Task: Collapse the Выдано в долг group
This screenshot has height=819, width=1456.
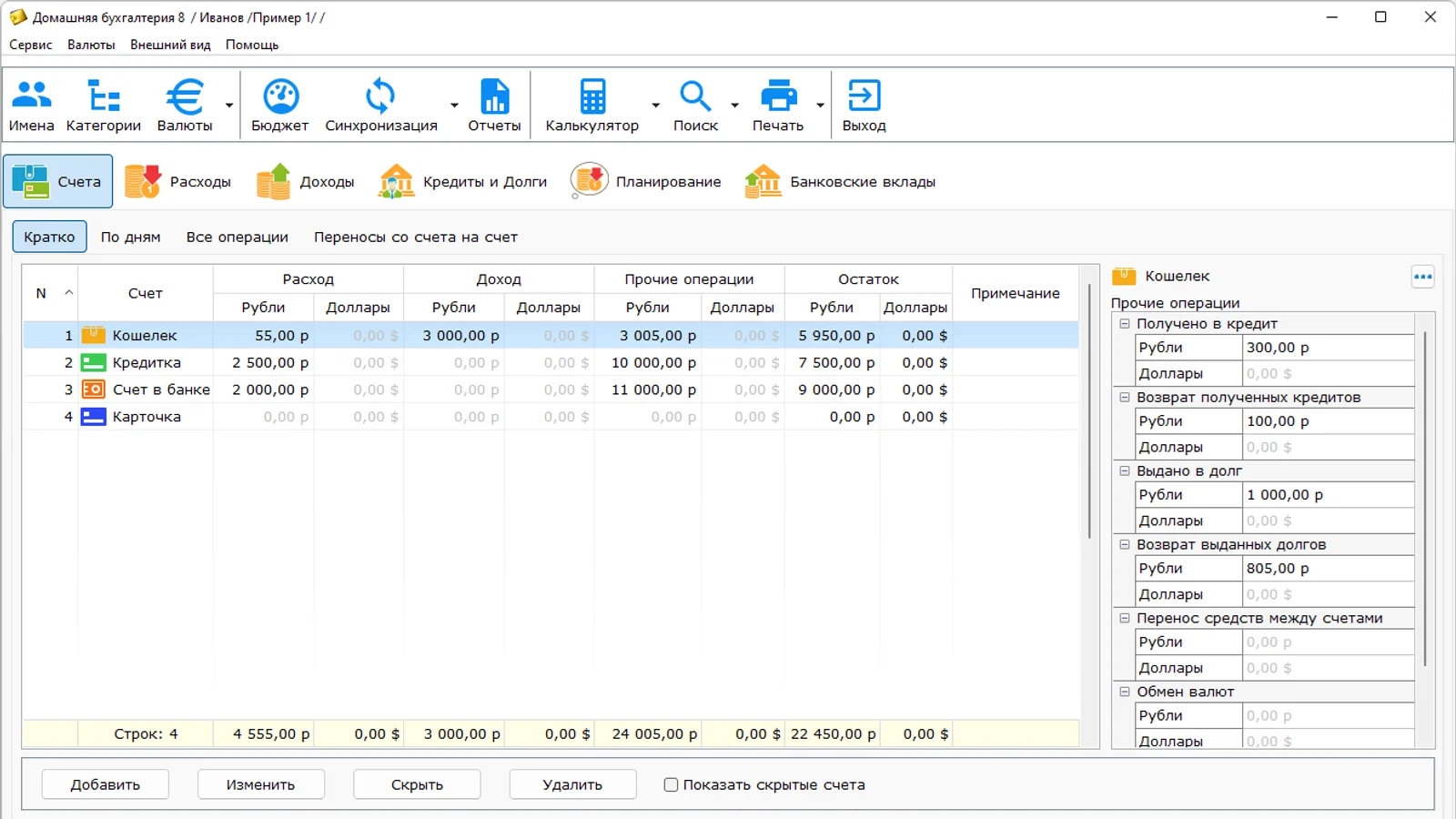Action: 1125,471
